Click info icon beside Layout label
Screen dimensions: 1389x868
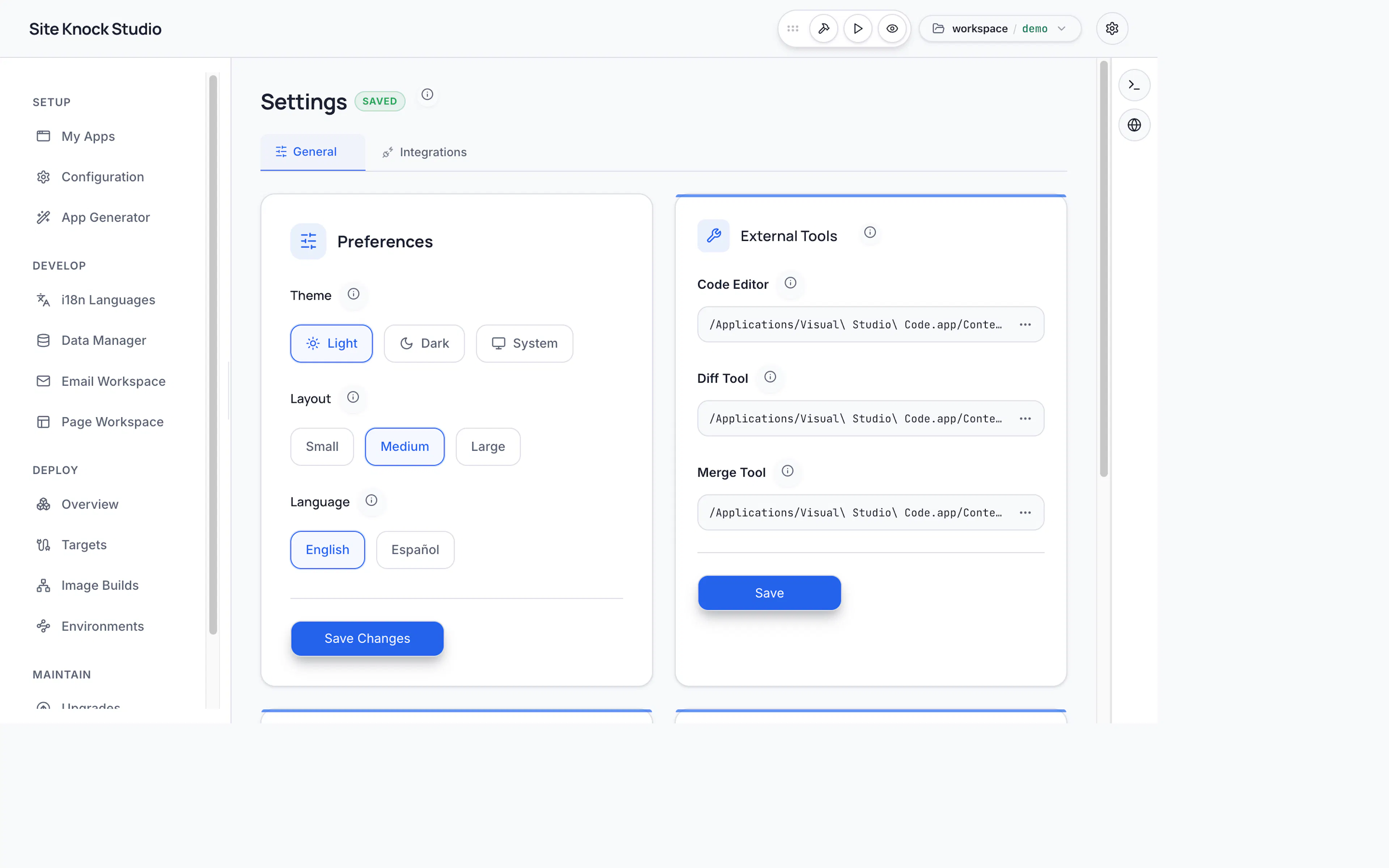point(353,397)
